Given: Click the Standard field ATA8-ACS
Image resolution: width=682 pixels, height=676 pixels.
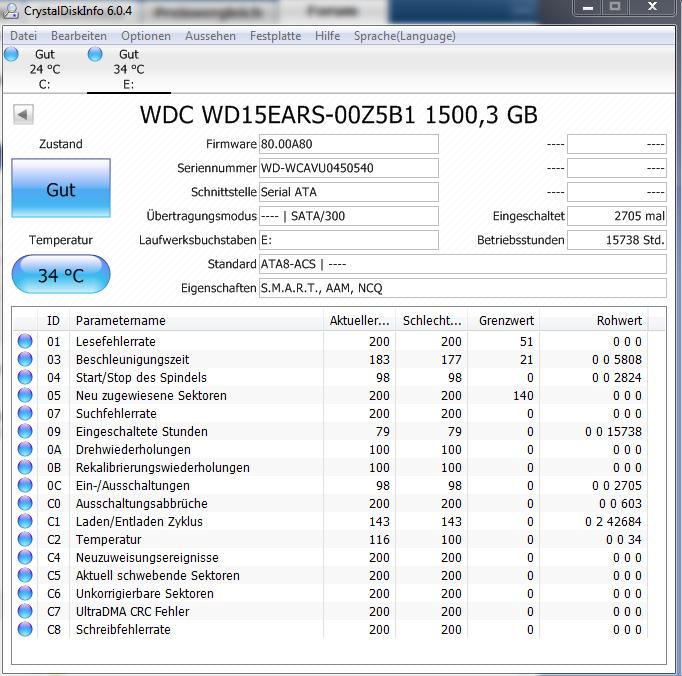Looking at the screenshot, I should pos(463,264).
